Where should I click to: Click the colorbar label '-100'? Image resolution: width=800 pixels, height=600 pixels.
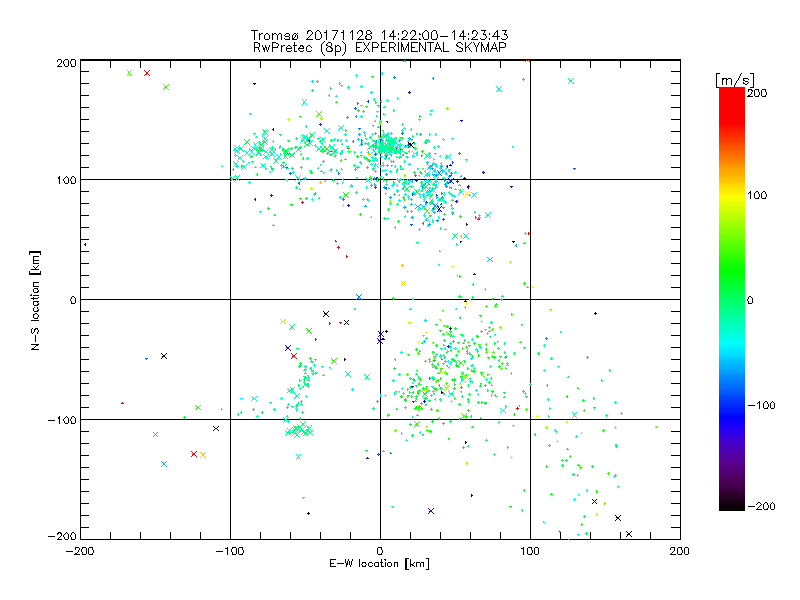[761, 405]
